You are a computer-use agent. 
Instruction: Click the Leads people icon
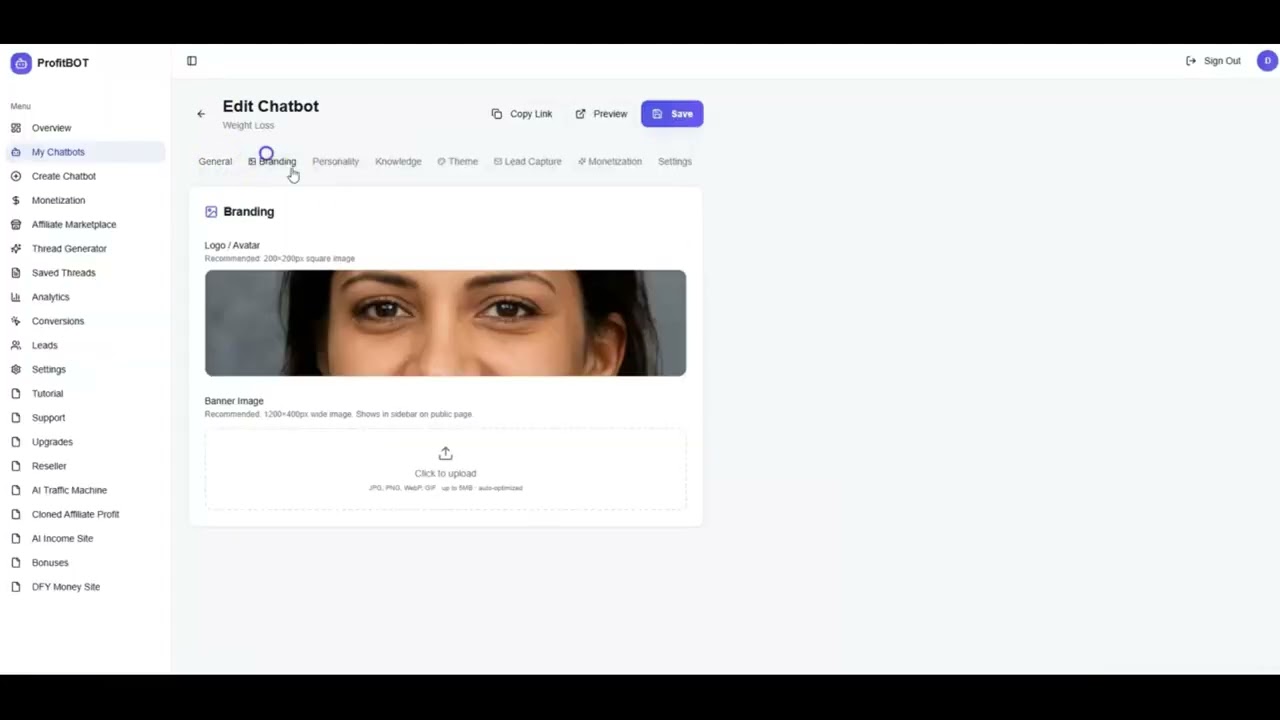pyautogui.click(x=16, y=345)
